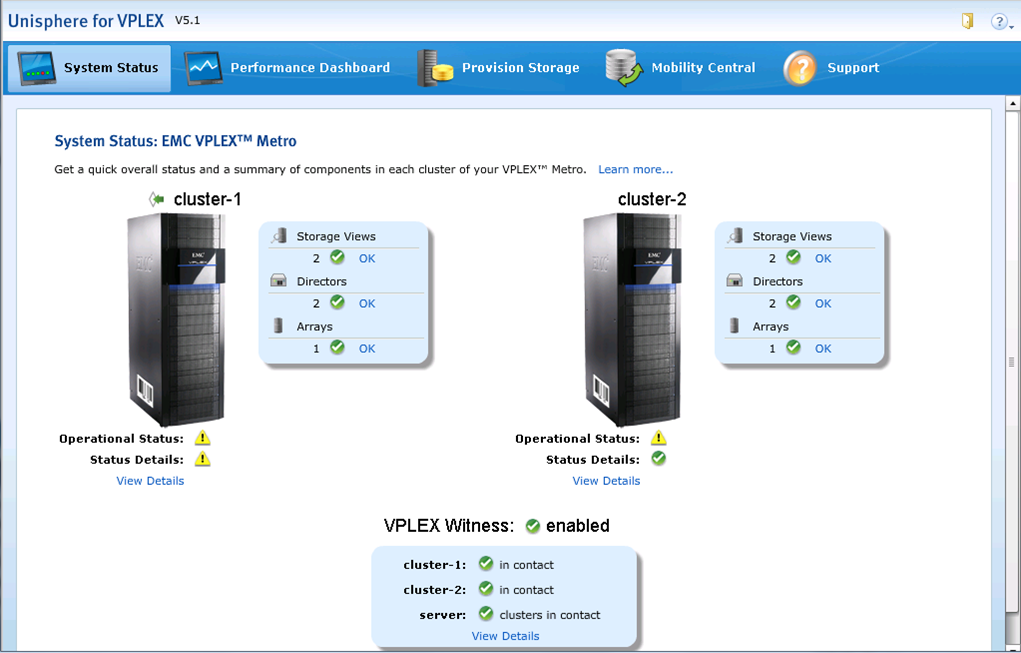Follow the Learn more link
The height and width of the screenshot is (653, 1021).
click(635, 170)
